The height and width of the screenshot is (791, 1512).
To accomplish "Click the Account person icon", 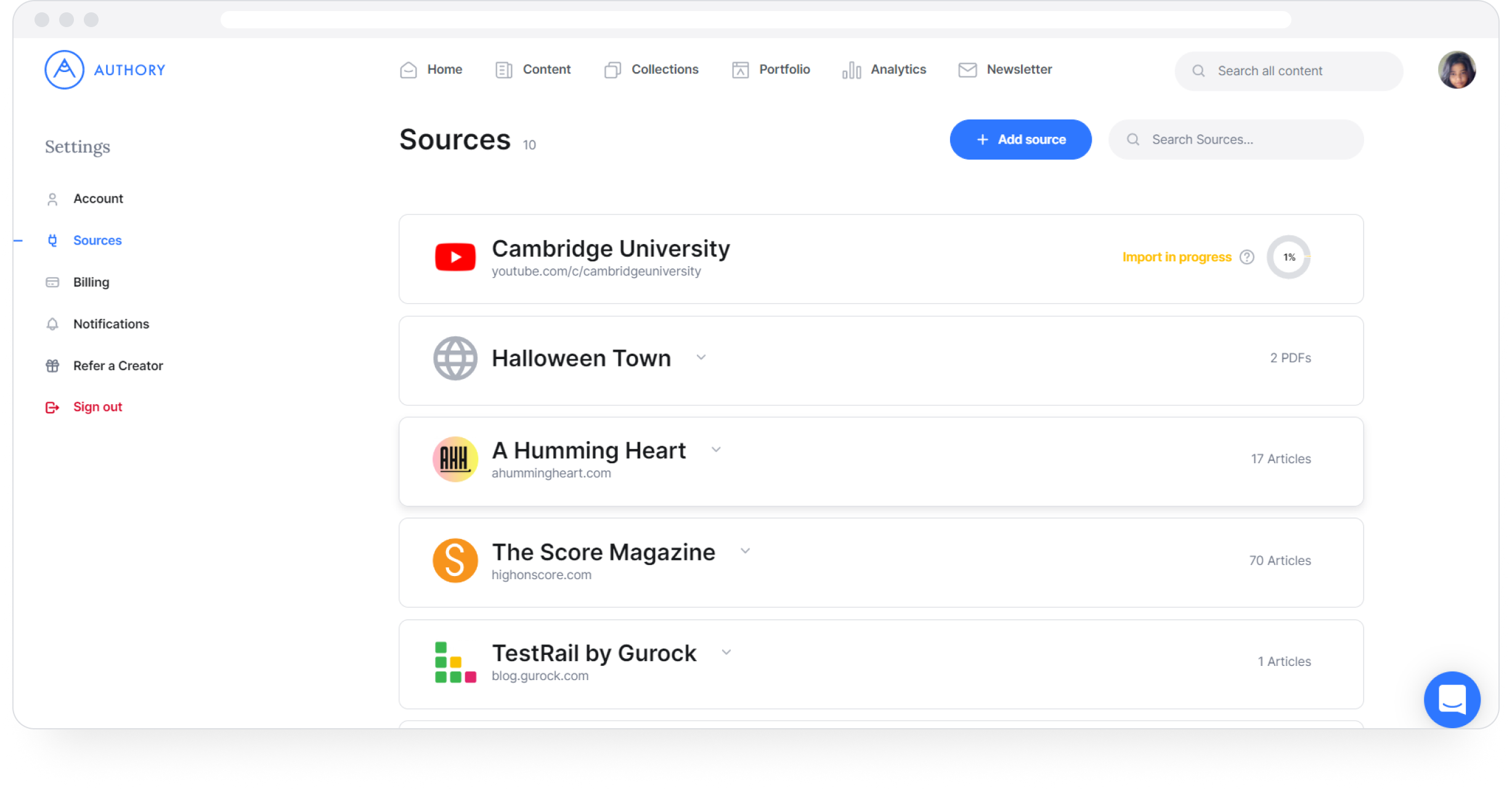I will [x=52, y=199].
